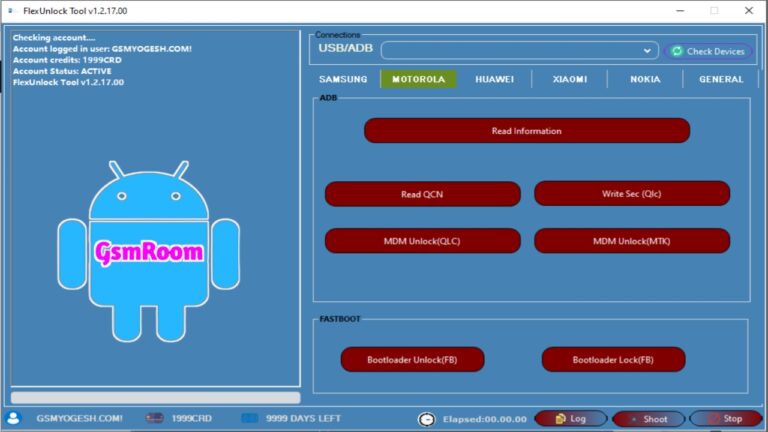This screenshot has height=432, width=768.
Task: Switch to the XIAOMI tab
Action: 570,79
